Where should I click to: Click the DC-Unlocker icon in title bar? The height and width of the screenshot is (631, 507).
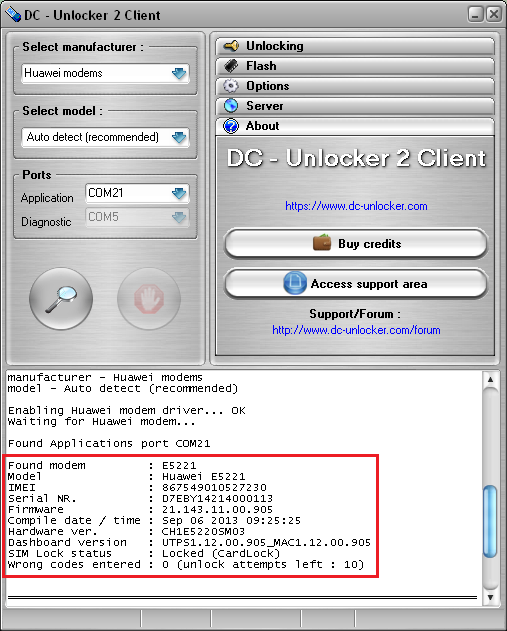coord(12,15)
